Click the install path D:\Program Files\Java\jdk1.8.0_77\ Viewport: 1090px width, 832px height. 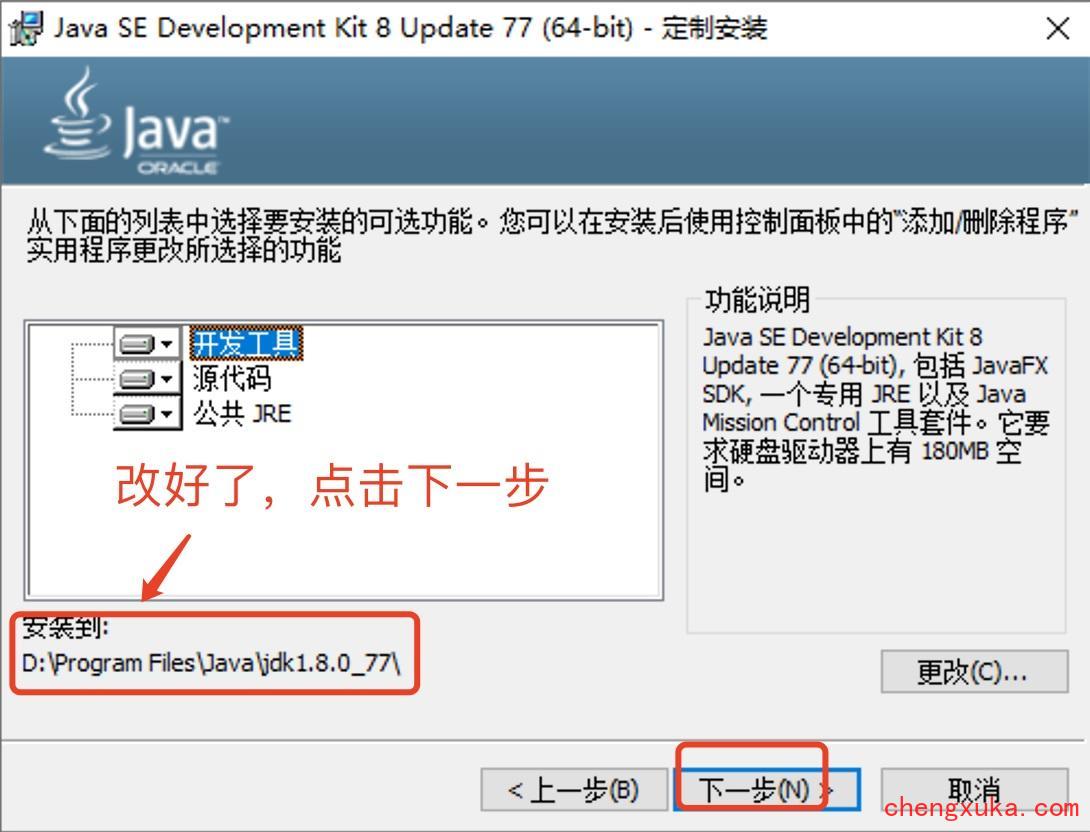pos(211,663)
